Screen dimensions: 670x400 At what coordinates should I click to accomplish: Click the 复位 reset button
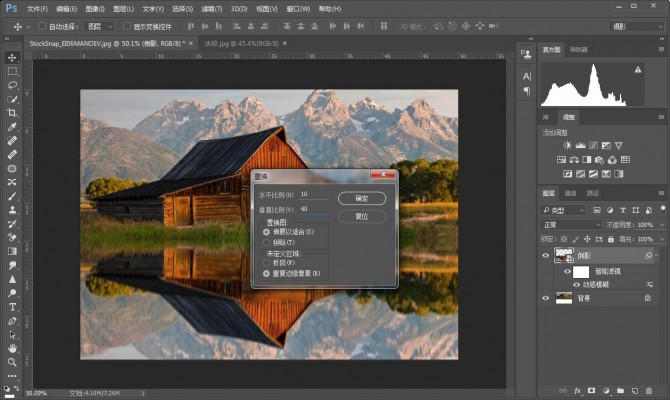pyautogui.click(x=362, y=215)
